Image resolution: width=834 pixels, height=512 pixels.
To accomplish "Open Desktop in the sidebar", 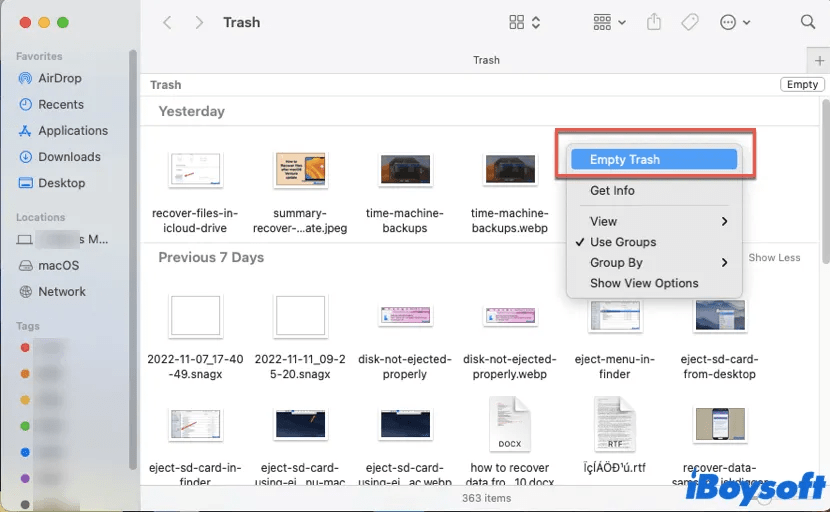I will [x=52, y=183].
